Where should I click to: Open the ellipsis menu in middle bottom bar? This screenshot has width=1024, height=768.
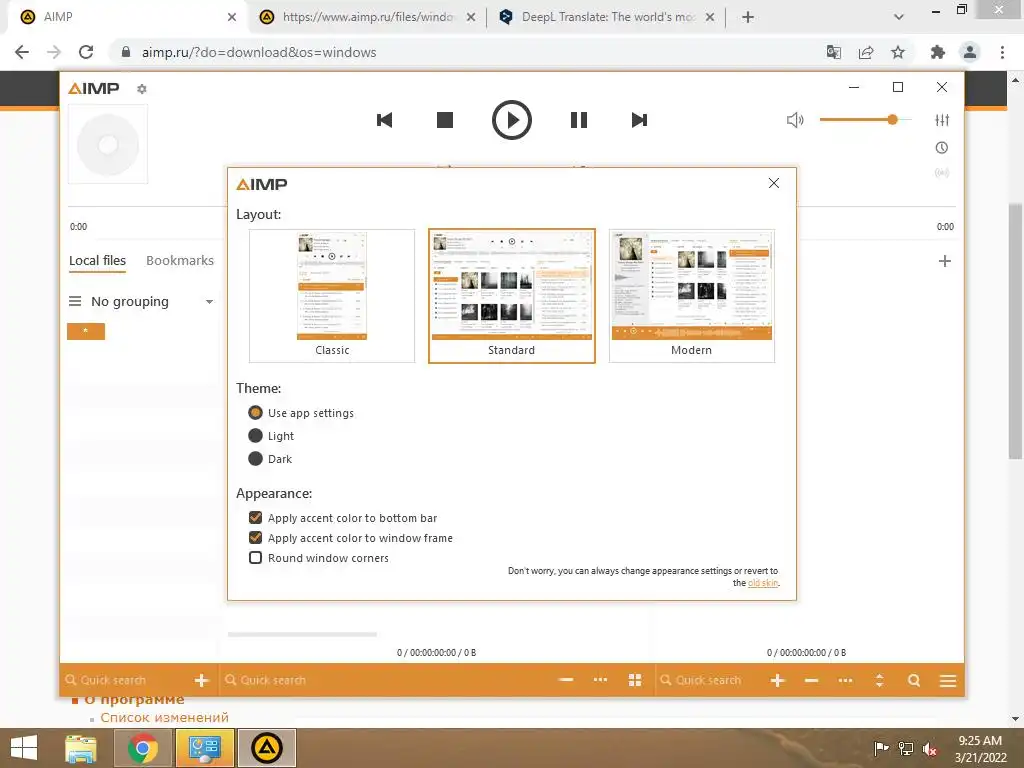(600, 680)
